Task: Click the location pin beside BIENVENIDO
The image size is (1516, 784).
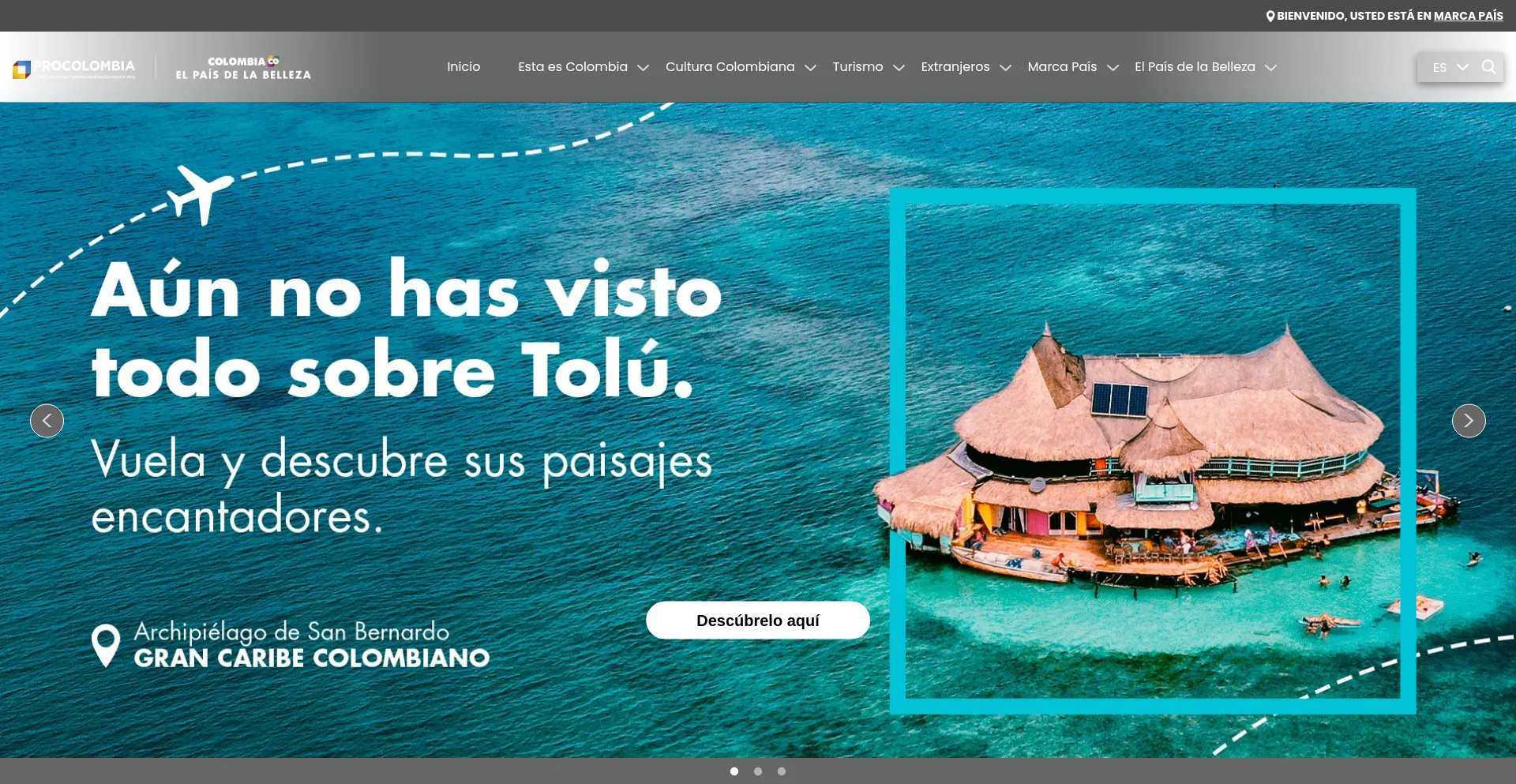Action: [x=1270, y=15]
